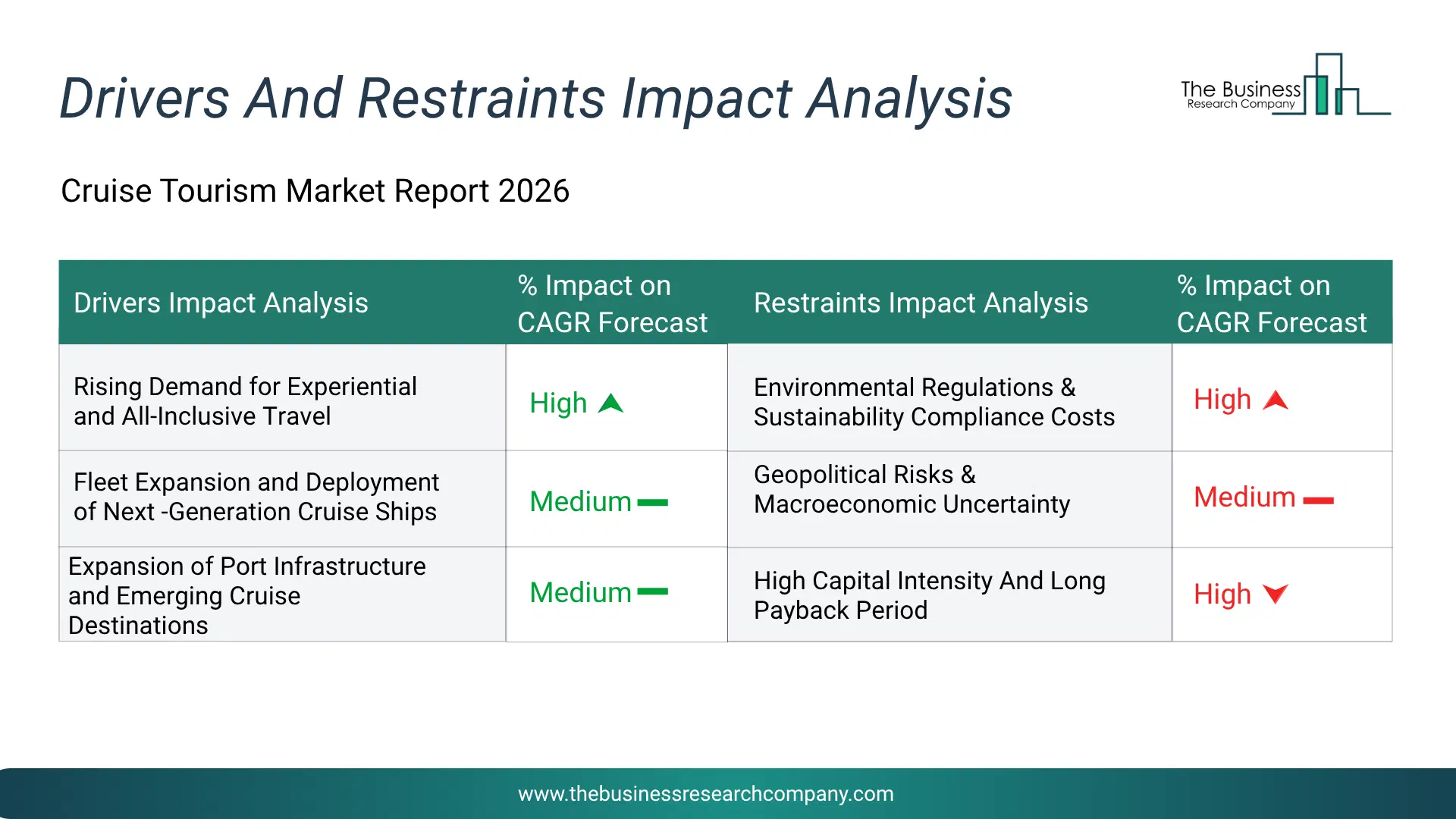The height and width of the screenshot is (819, 1456).
Task: Click the green High text for Rising Demand
Action: tap(558, 403)
